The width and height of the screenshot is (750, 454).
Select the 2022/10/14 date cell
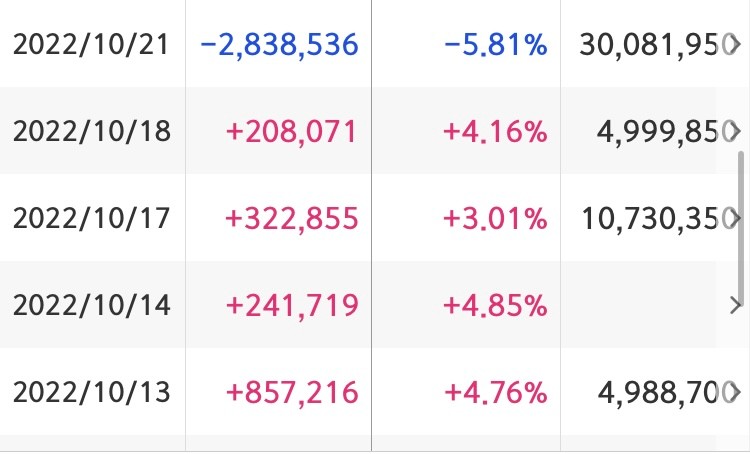(91, 305)
